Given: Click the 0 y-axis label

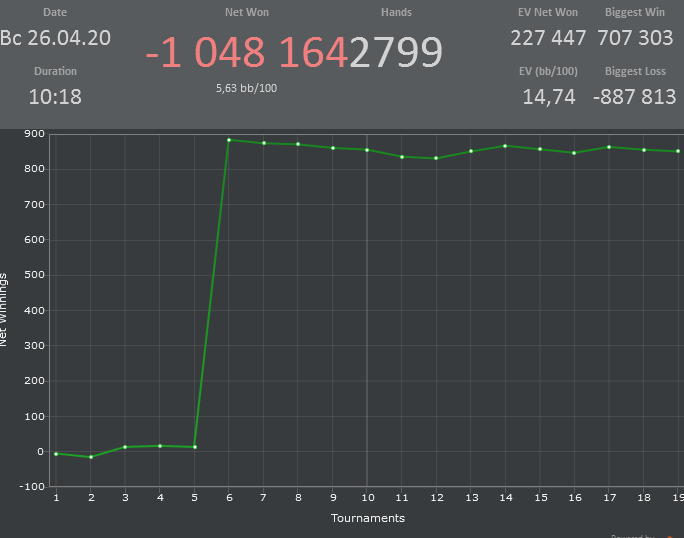Looking at the screenshot, I should [41, 452].
